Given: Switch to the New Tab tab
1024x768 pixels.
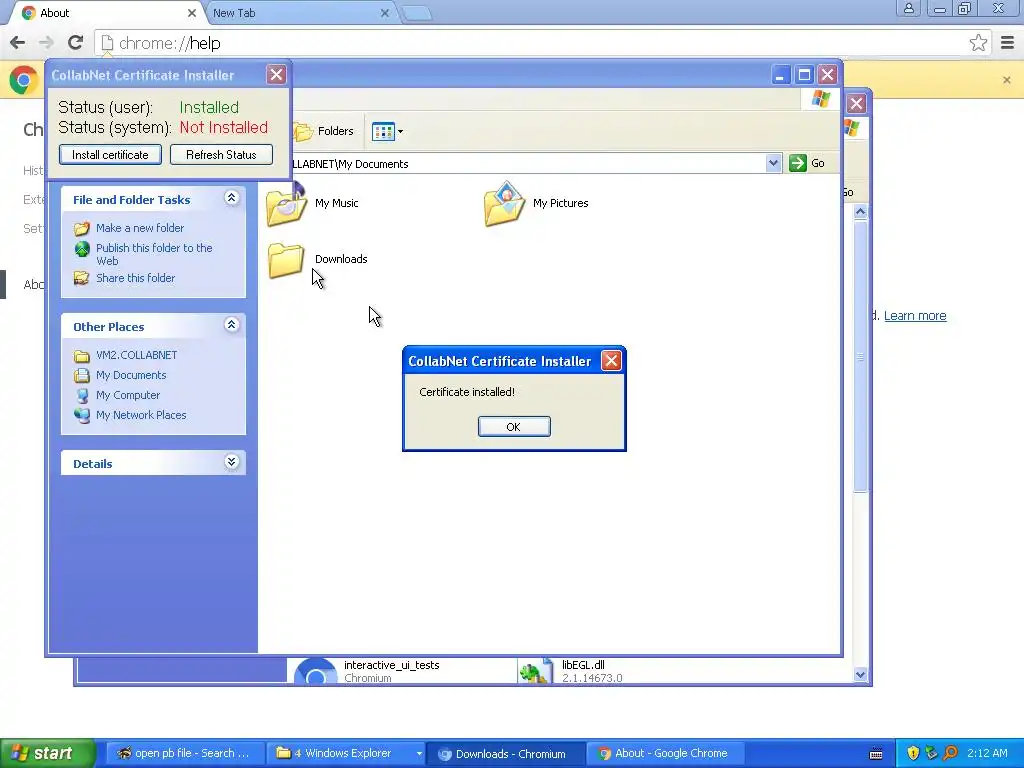Looking at the screenshot, I should pyautogui.click(x=301, y=13).
